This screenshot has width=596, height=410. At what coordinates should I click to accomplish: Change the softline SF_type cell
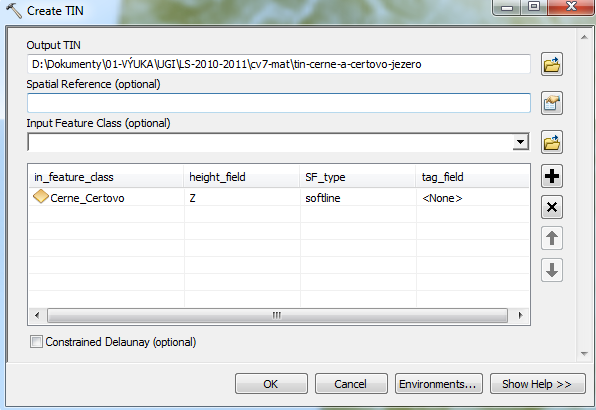click(358, 198)
